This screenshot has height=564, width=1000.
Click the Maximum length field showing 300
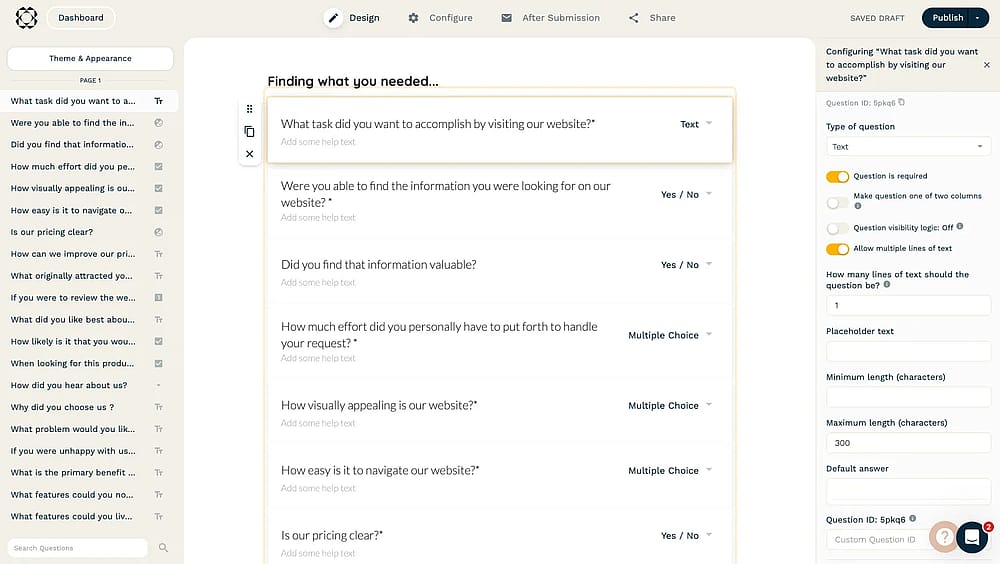[x=908, y=443]
